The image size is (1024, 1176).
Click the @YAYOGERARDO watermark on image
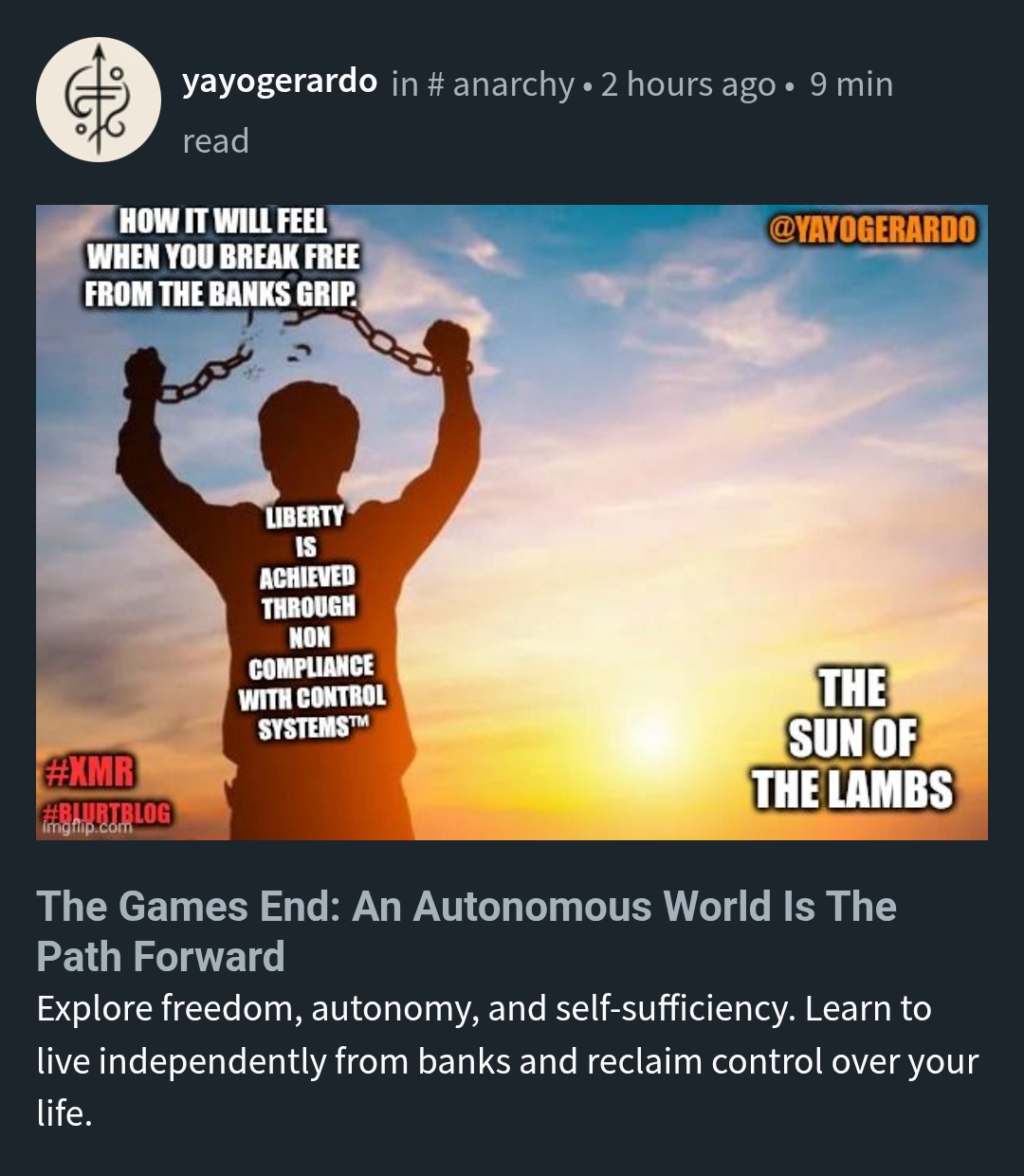871,229
